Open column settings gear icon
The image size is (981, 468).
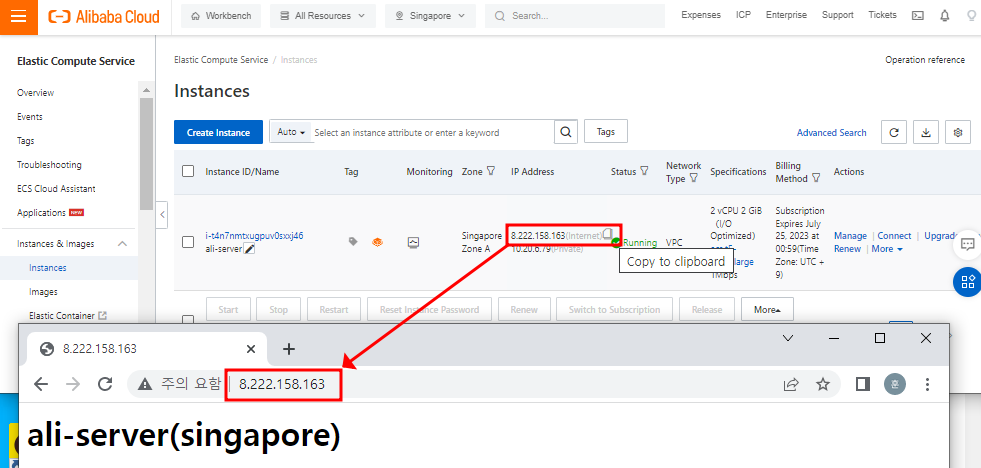tap(957, 132)
